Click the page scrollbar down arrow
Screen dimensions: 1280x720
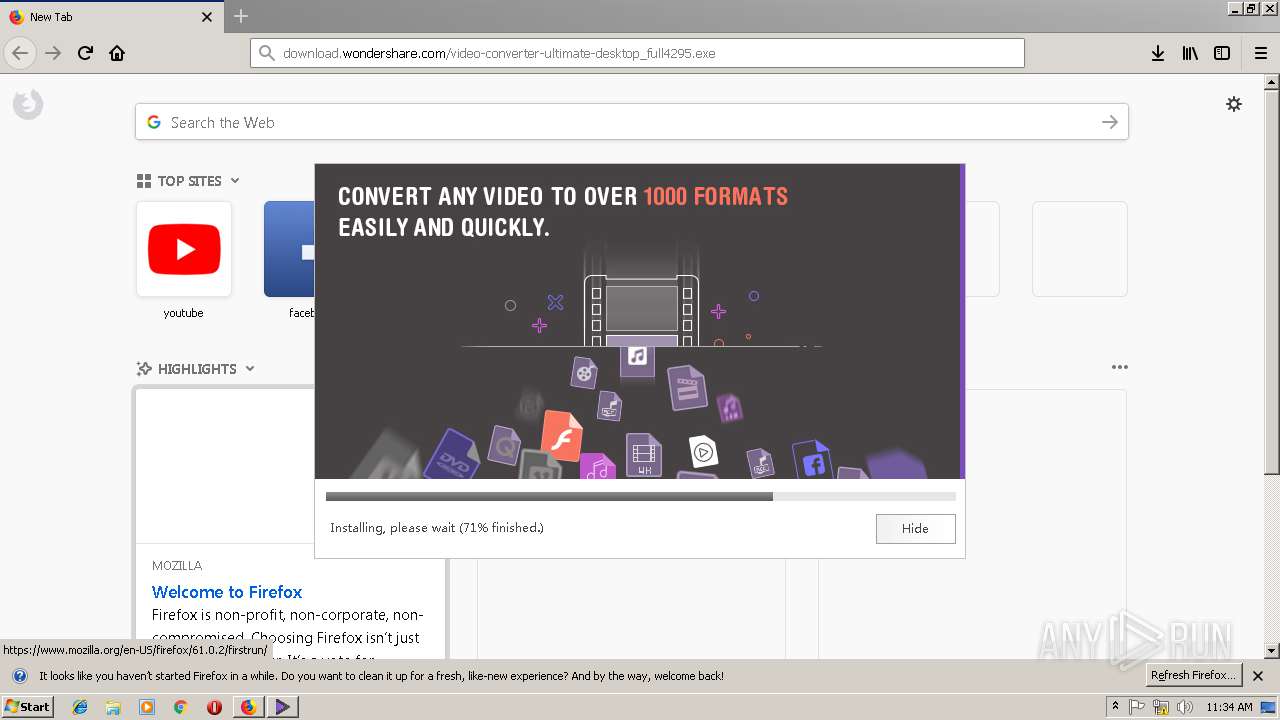coord(1271,651)
